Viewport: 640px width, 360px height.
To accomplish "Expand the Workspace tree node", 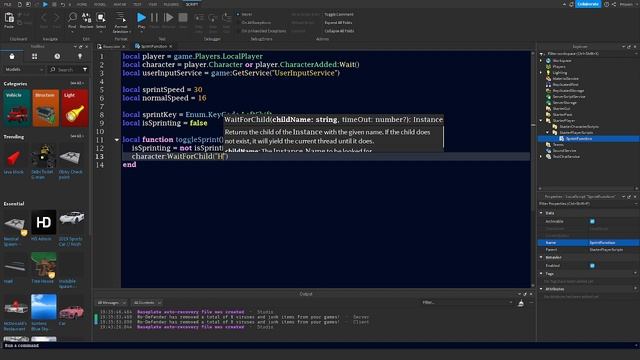I will coord(542,60).
